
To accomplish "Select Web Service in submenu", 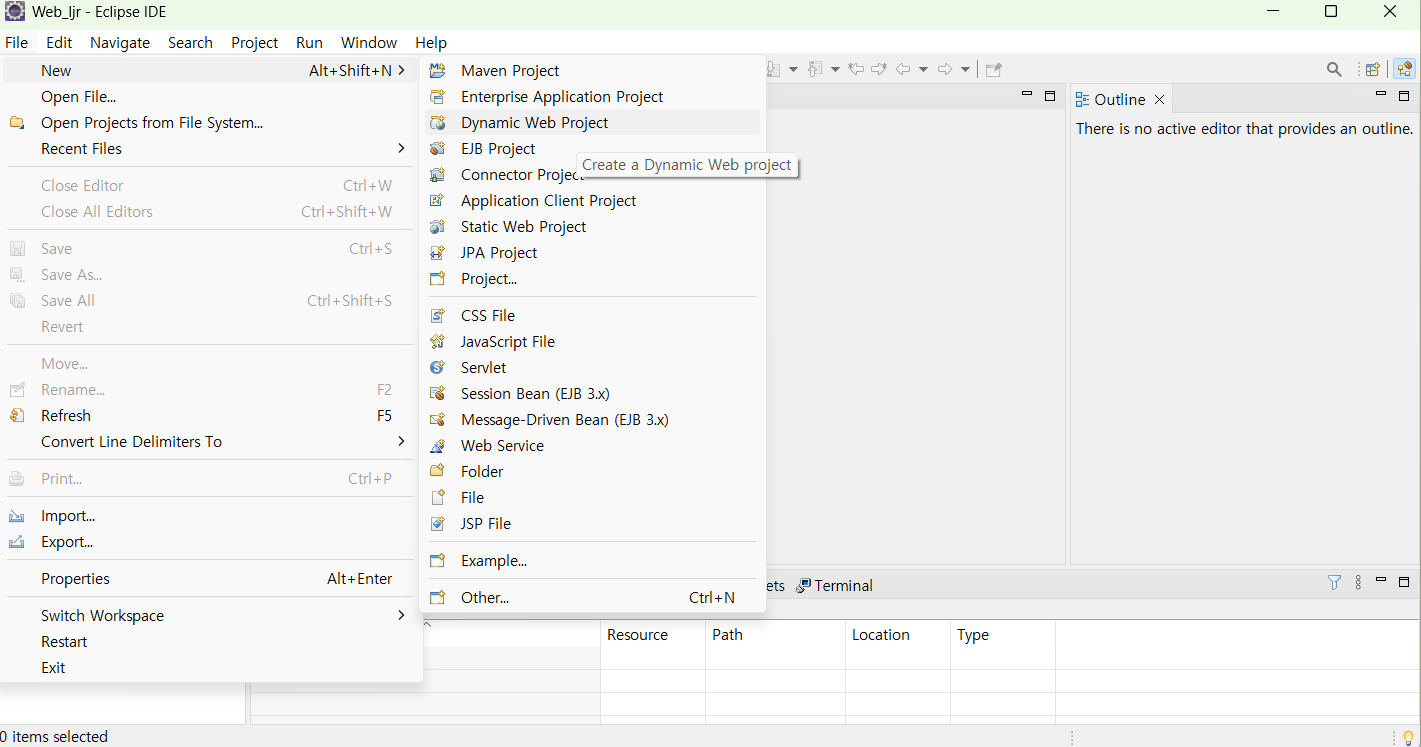I will tap(592, 445).
